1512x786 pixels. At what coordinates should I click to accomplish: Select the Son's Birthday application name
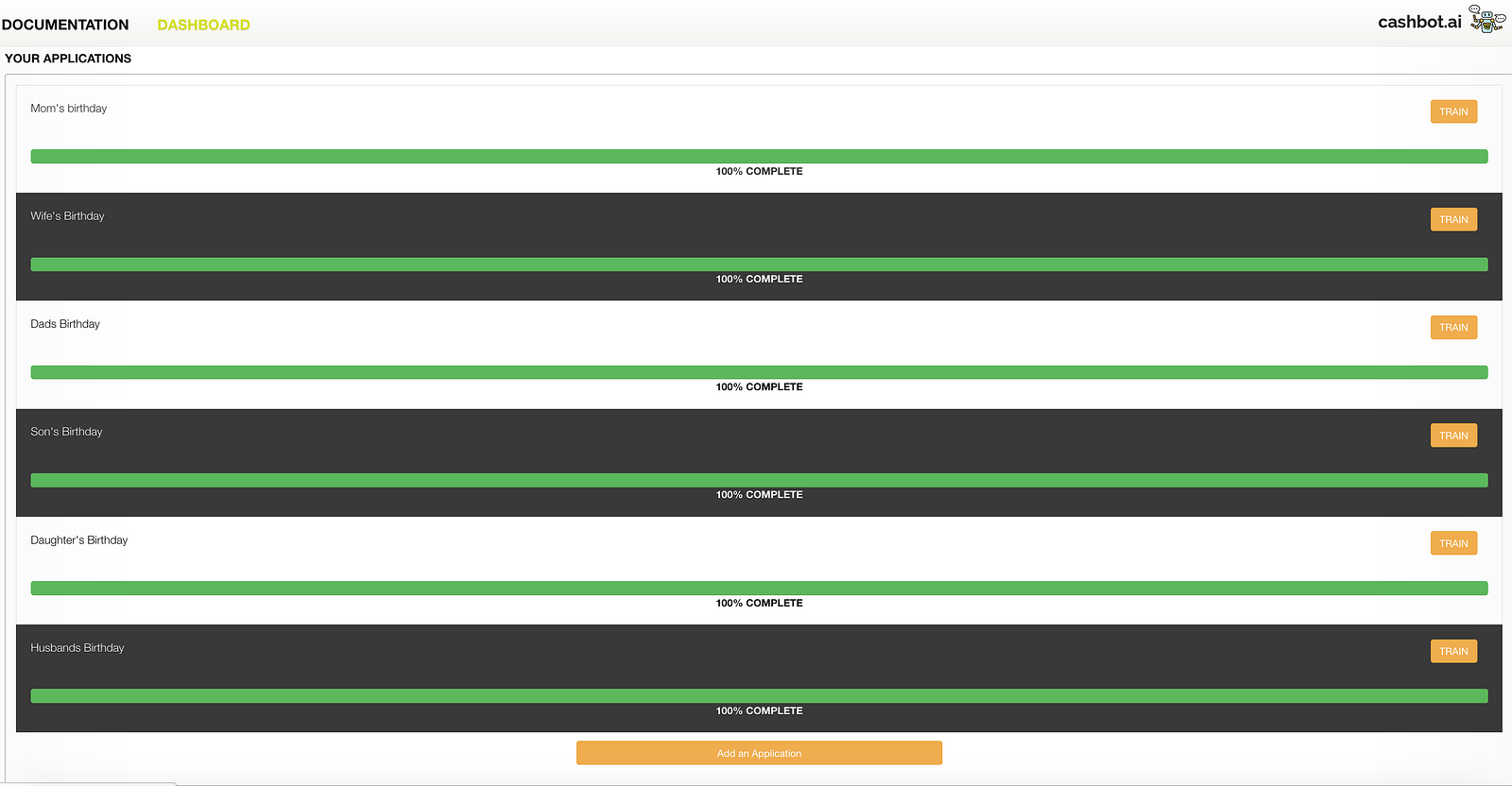tap(66, 432)
